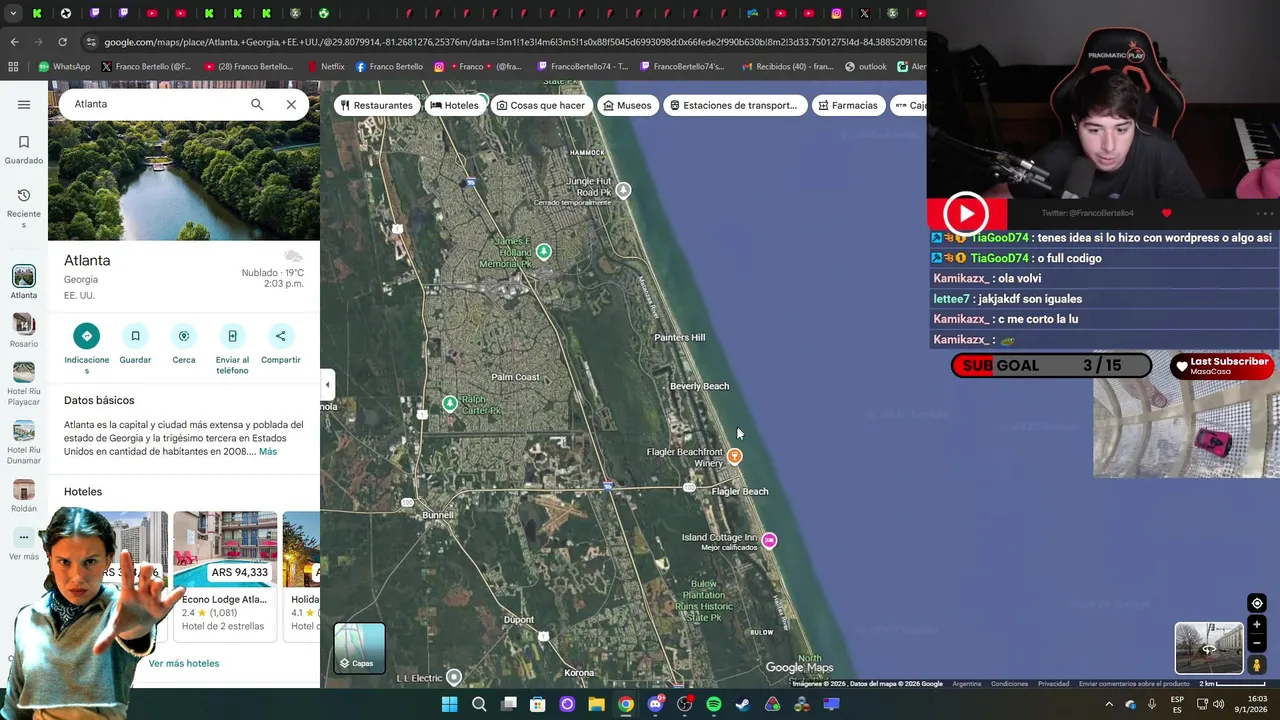Viewport: 1280px width, 720px height.
Task: Click Flagler Beachfront Winery marker
Action: coord(734,456)
